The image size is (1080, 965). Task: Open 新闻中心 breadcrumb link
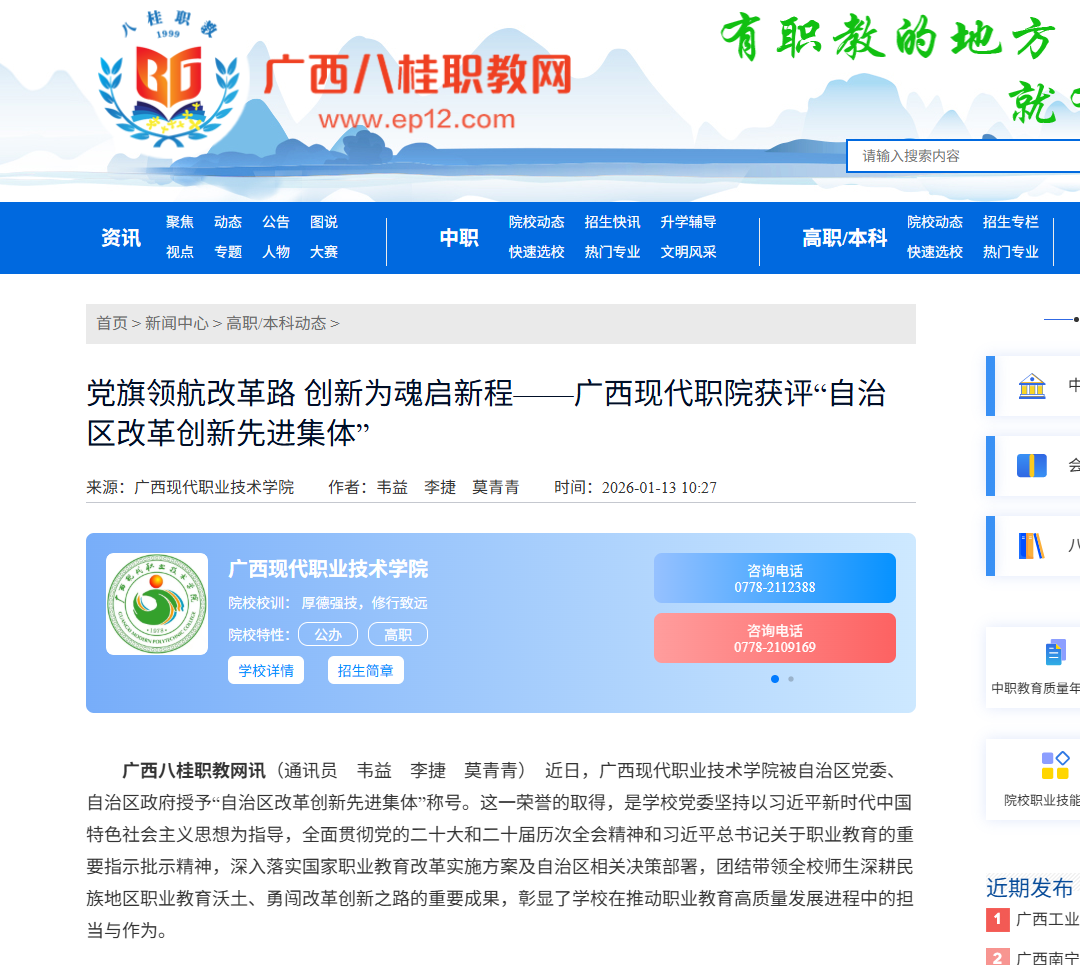click(177, 323)
